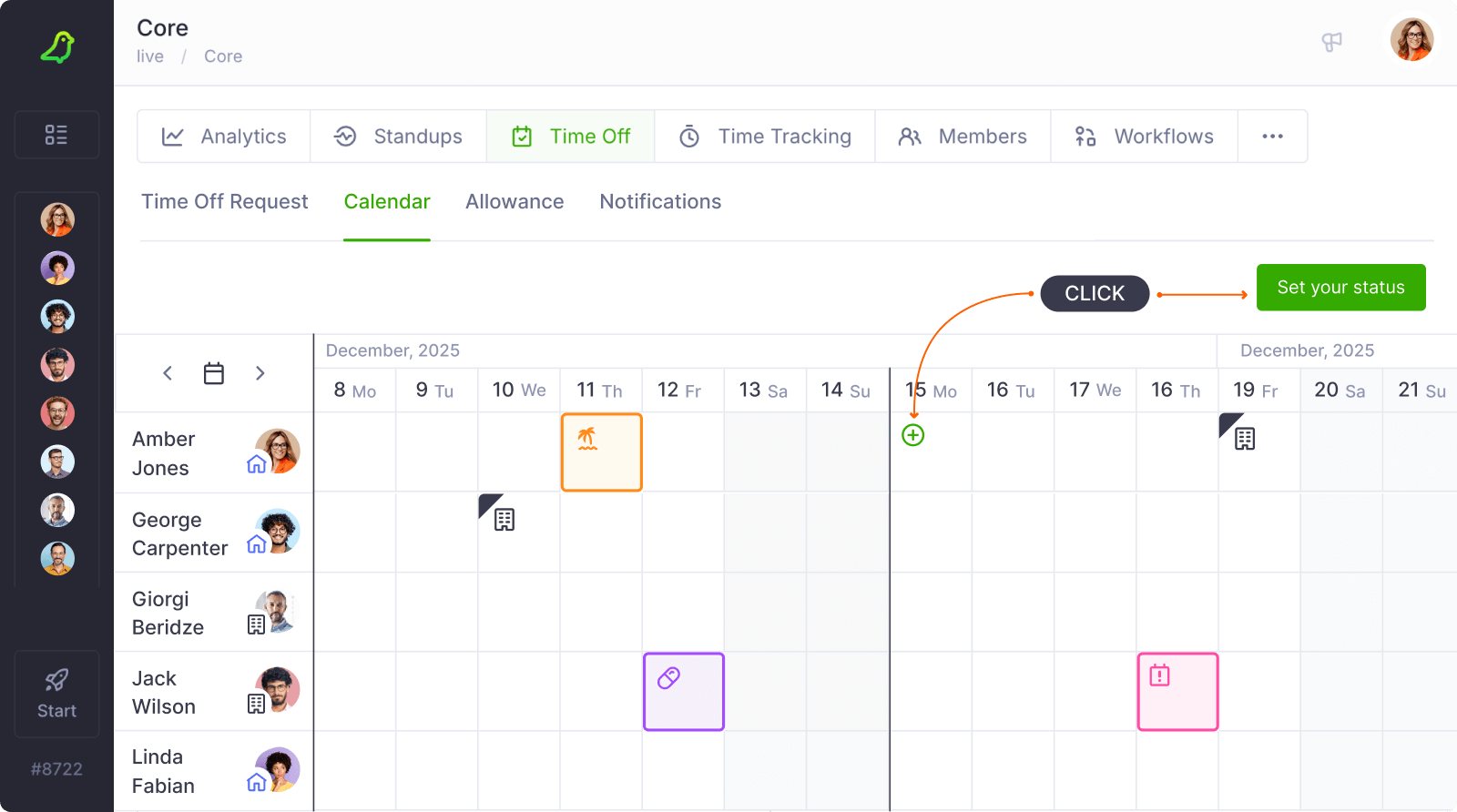Click the live breadcrumb link
Image resolution: width=1457 pixels, height=812 pixels.
tap(150, 56)
